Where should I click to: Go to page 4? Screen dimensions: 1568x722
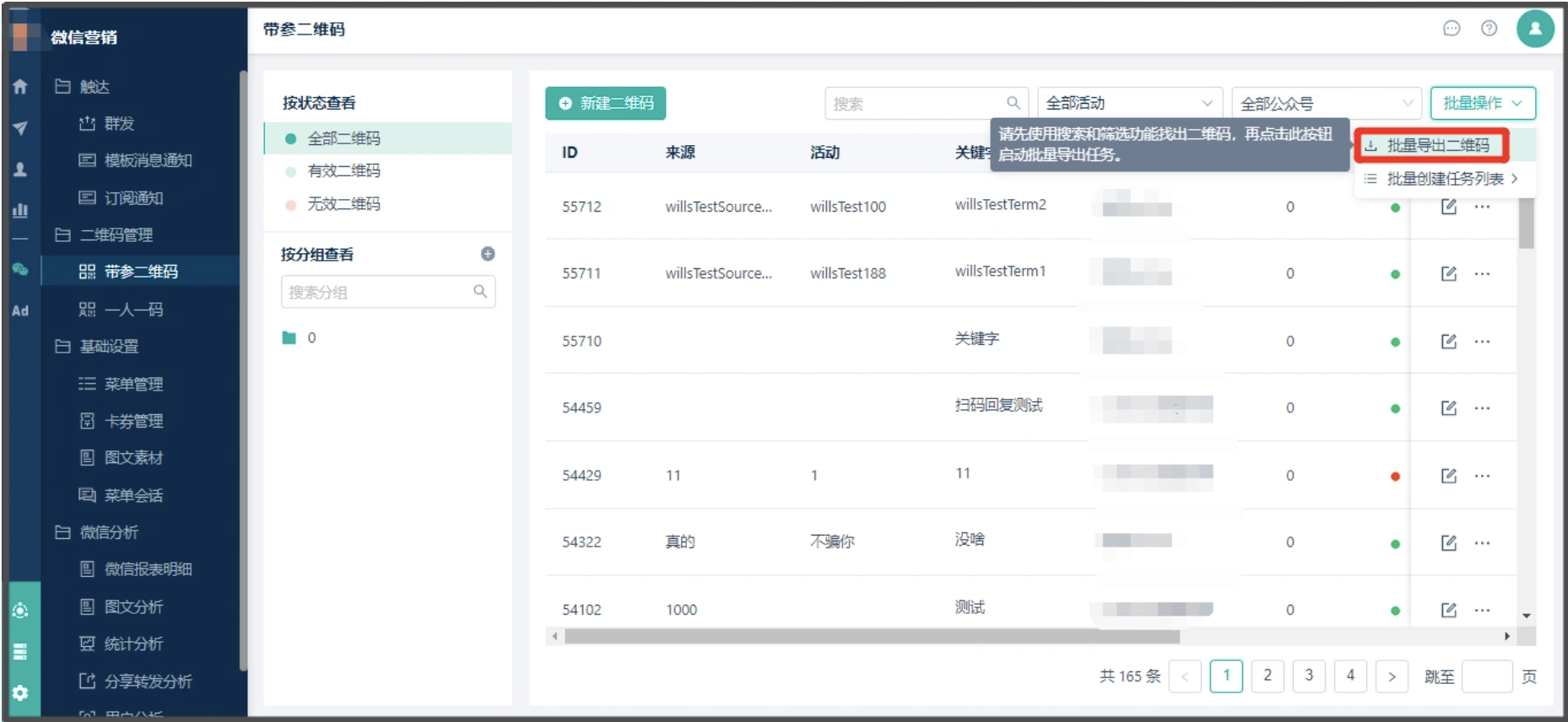(x=1350, y=676)
